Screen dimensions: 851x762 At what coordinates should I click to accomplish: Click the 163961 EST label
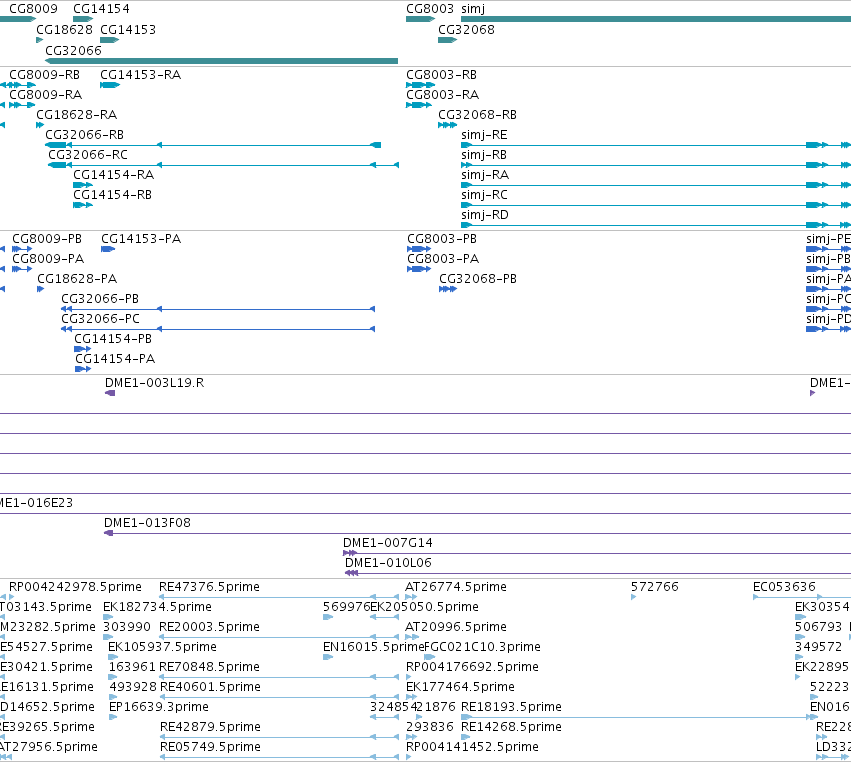click(x=132, y=667)
